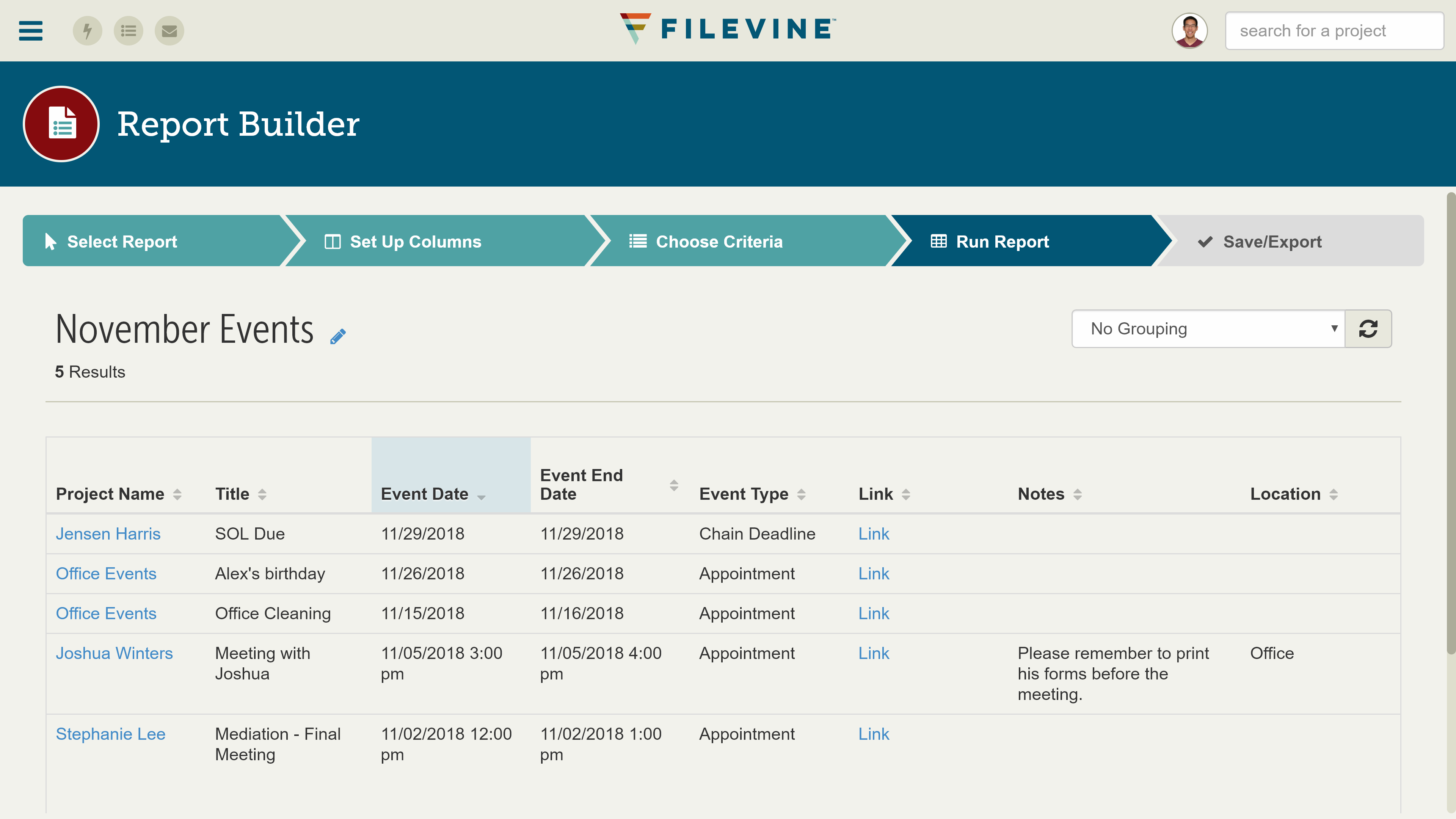Go to Choose Criteria step
The height and width of the screenshot is (819, 1456).
tap(719, 242)
